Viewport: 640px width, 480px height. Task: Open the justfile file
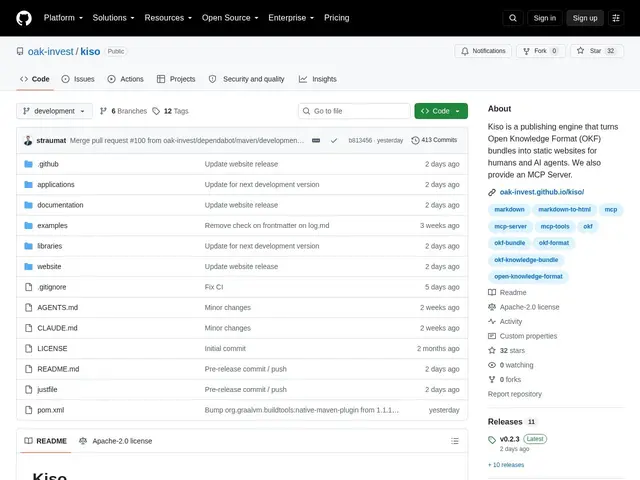click(47, 389)
